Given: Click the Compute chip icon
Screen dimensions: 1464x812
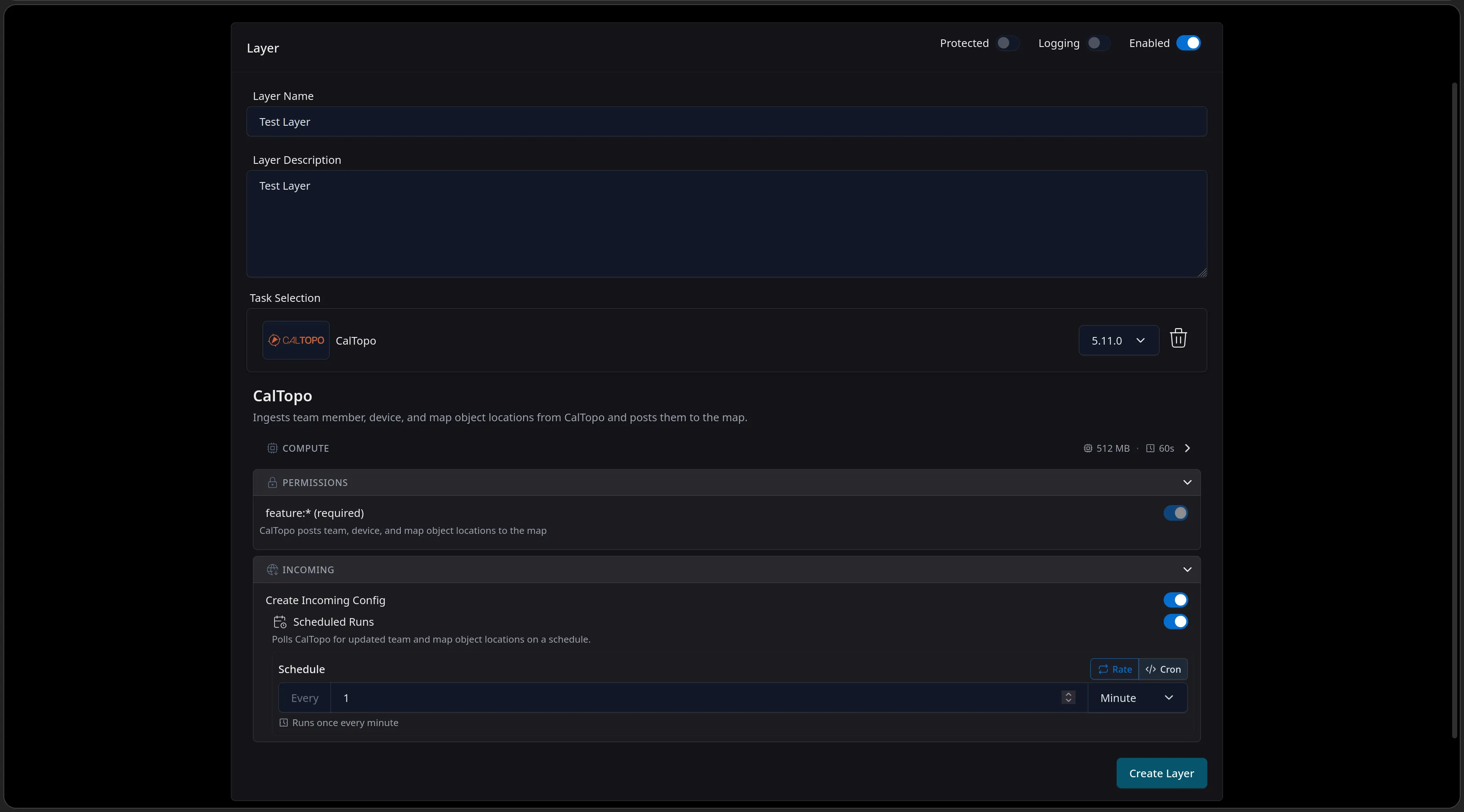Looking at the screenshot, I should 272,448.
